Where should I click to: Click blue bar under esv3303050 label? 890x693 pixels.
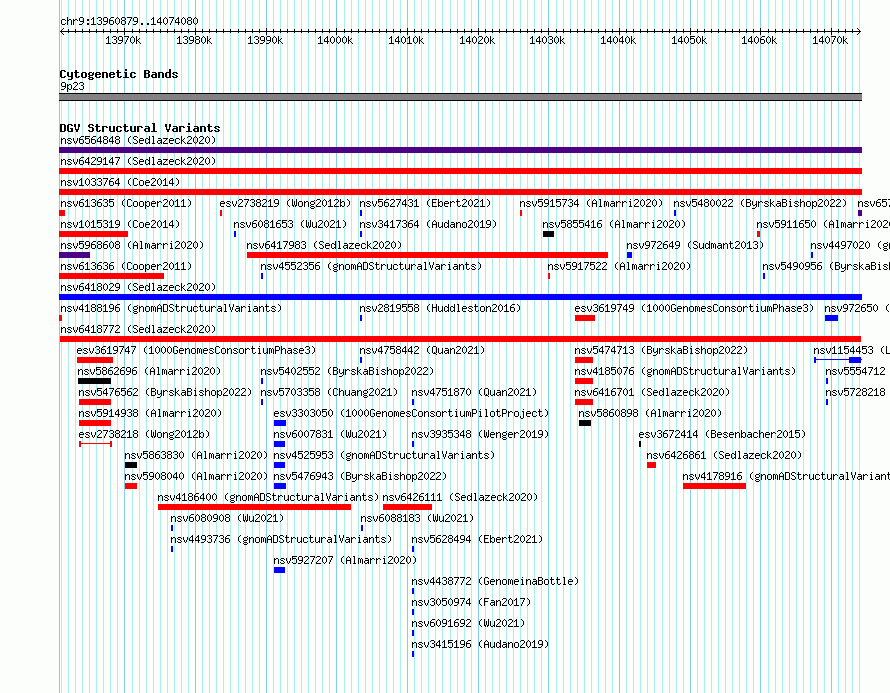click(x=280, y=423)
